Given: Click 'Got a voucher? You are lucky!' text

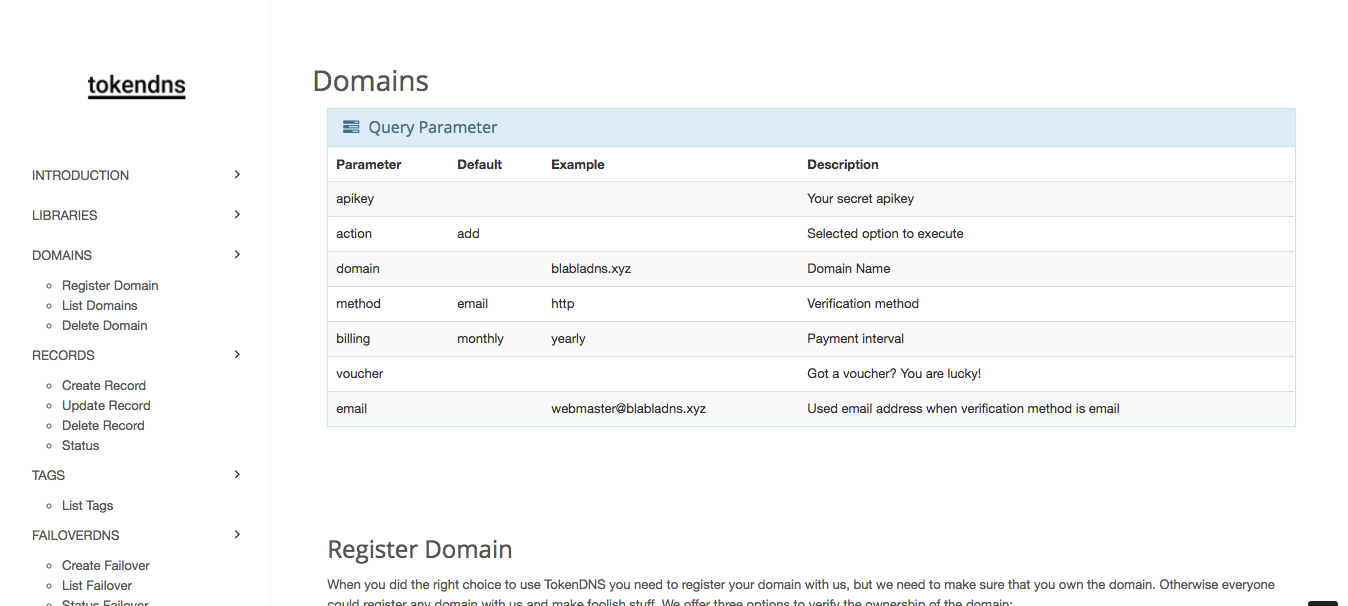Looking at the screenshot, I should (894, 373).
